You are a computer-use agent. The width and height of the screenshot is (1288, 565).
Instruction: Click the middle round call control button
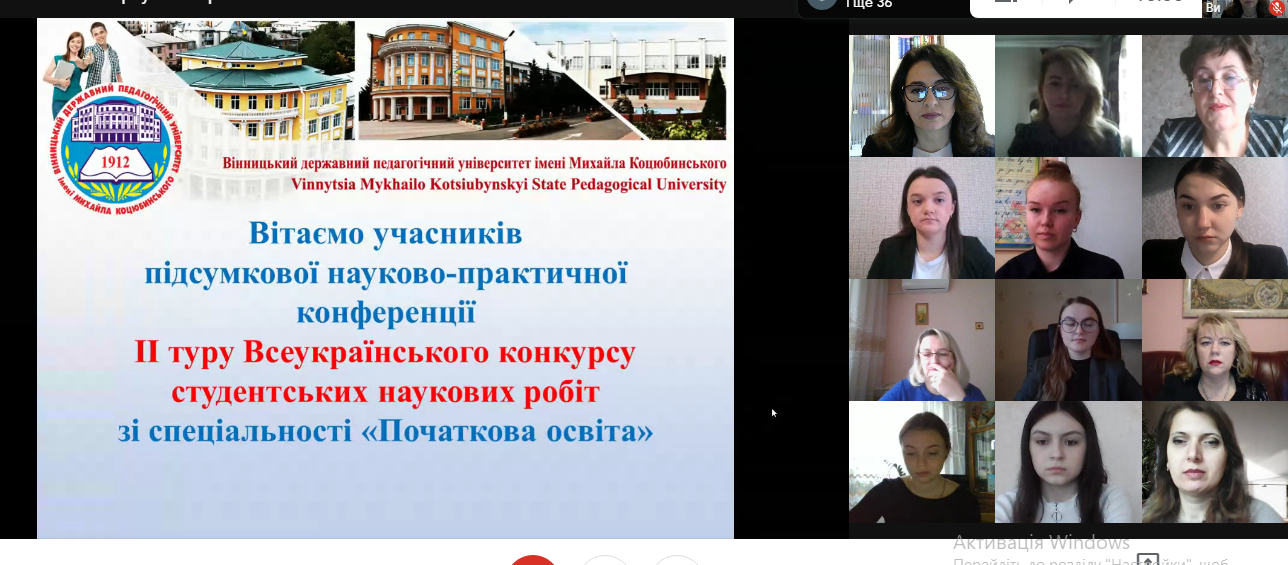coord(605,560)
